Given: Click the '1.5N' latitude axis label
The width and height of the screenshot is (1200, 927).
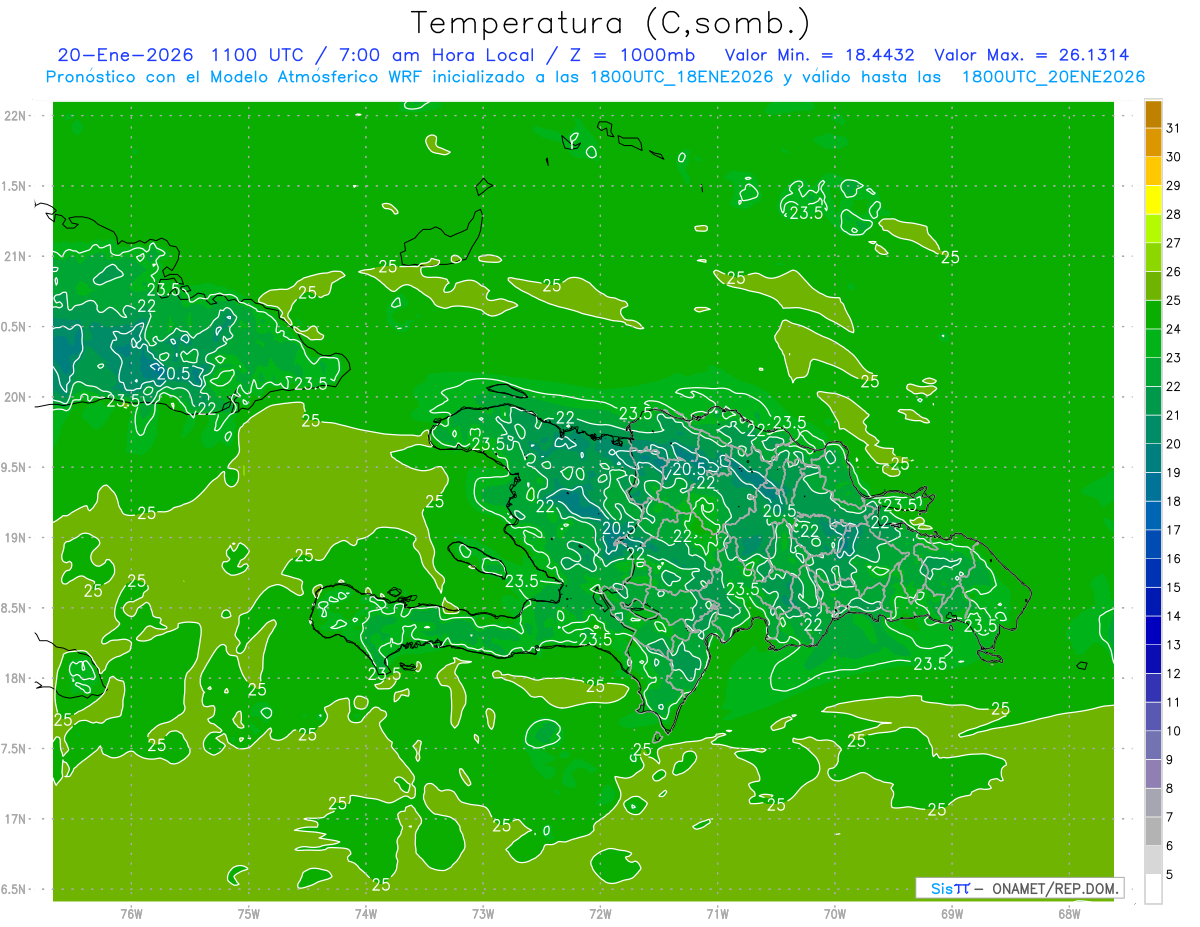Looking at the screenshot, I should (16, 186).
